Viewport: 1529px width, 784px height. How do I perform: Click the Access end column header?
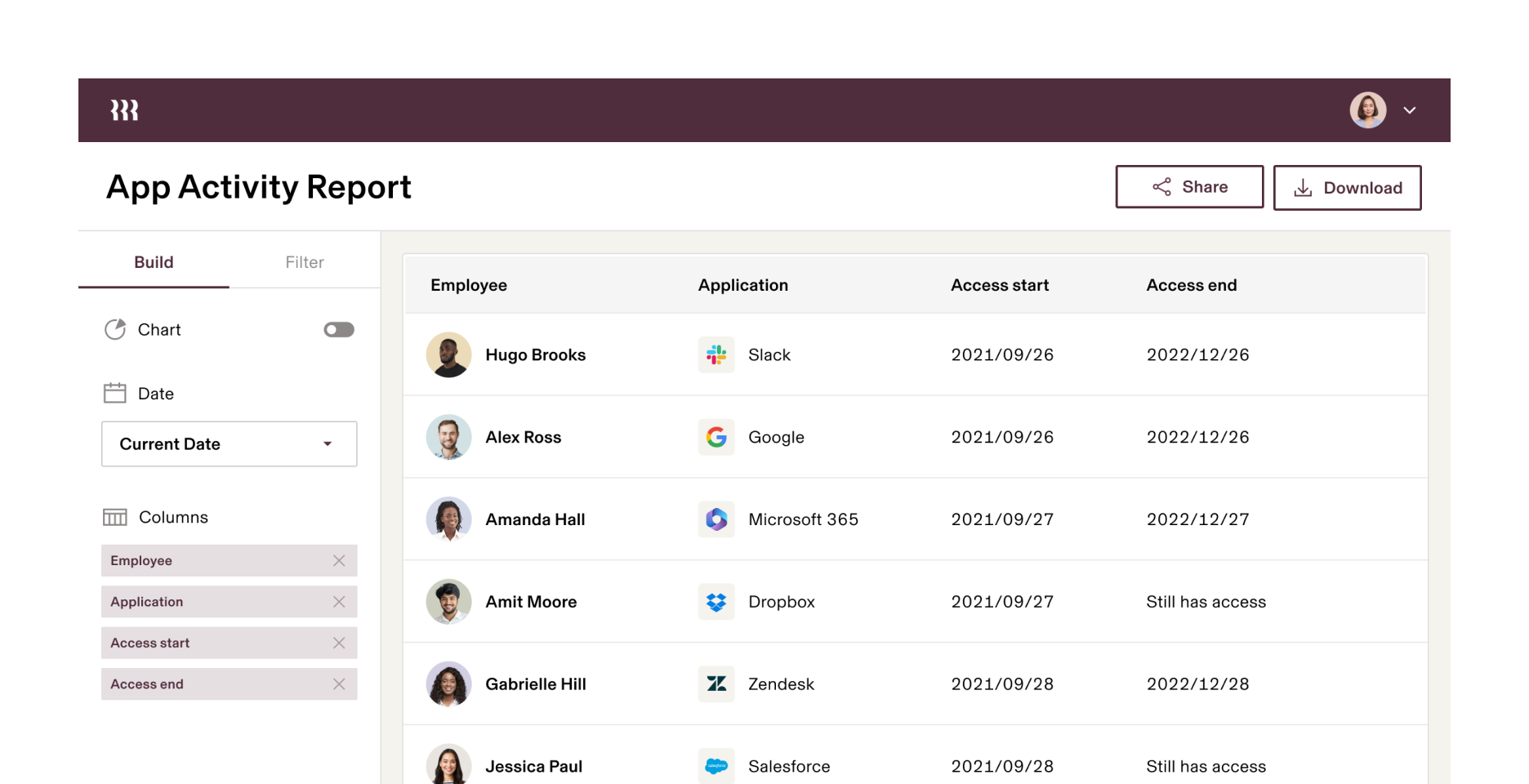point(1192,285)
